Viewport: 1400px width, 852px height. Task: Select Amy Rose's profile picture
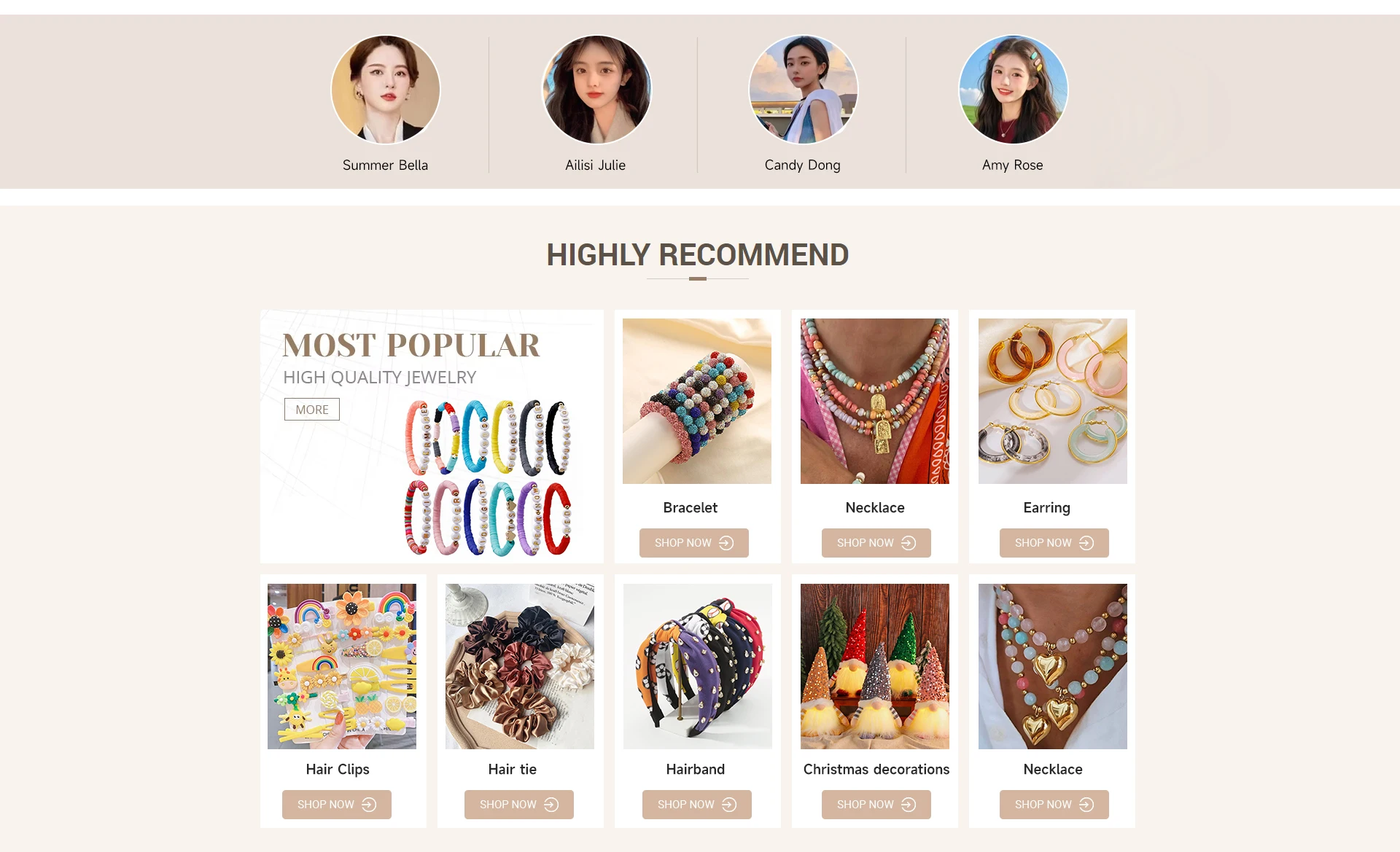tap(1014, 90)
